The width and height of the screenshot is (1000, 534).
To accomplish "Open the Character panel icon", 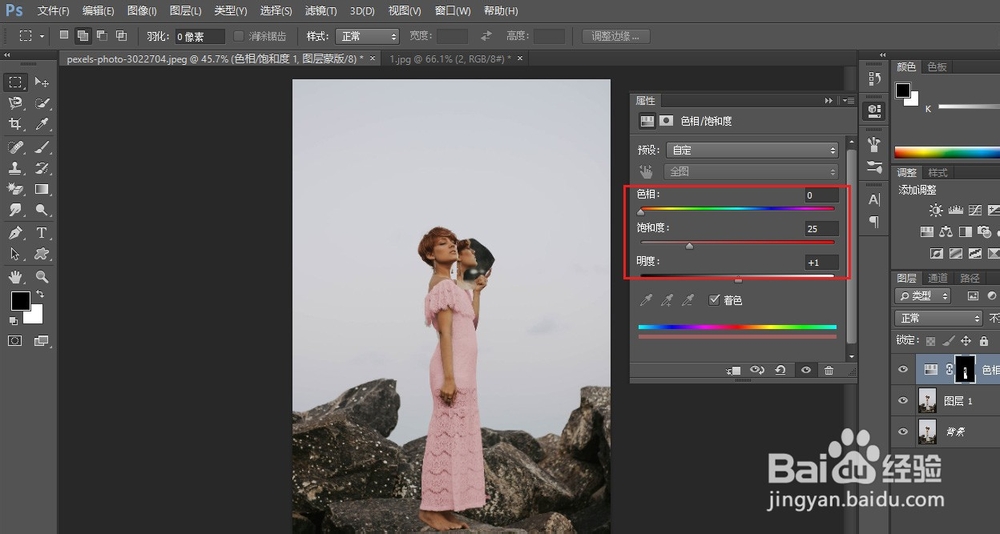I will point(874,199).
